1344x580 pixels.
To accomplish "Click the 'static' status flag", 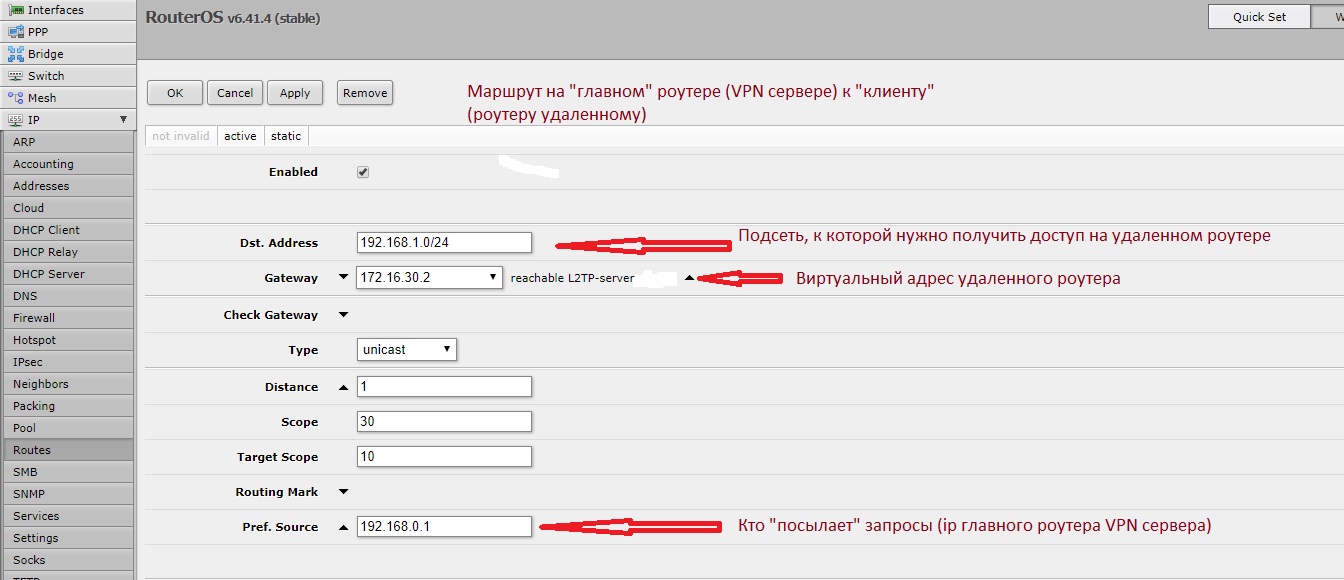I will pos(286,136).
